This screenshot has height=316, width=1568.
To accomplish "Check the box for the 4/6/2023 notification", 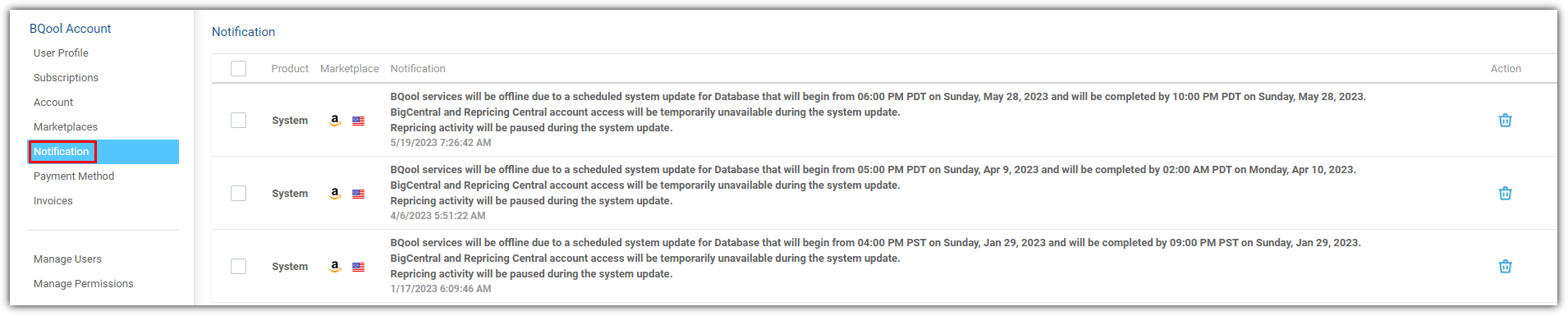I will coord(239,193).
